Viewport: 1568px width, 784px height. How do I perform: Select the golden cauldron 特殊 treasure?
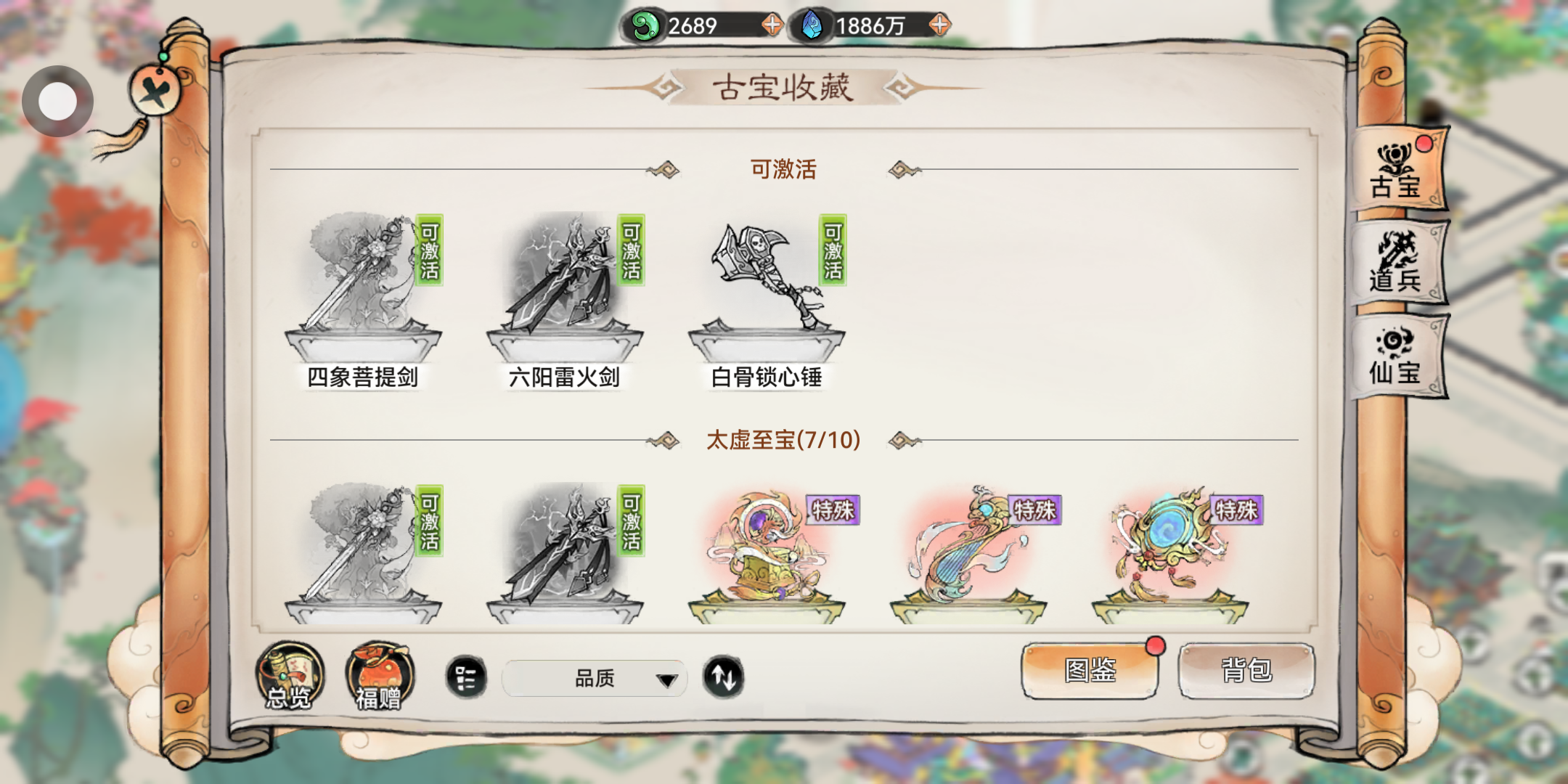click(767, 555)
